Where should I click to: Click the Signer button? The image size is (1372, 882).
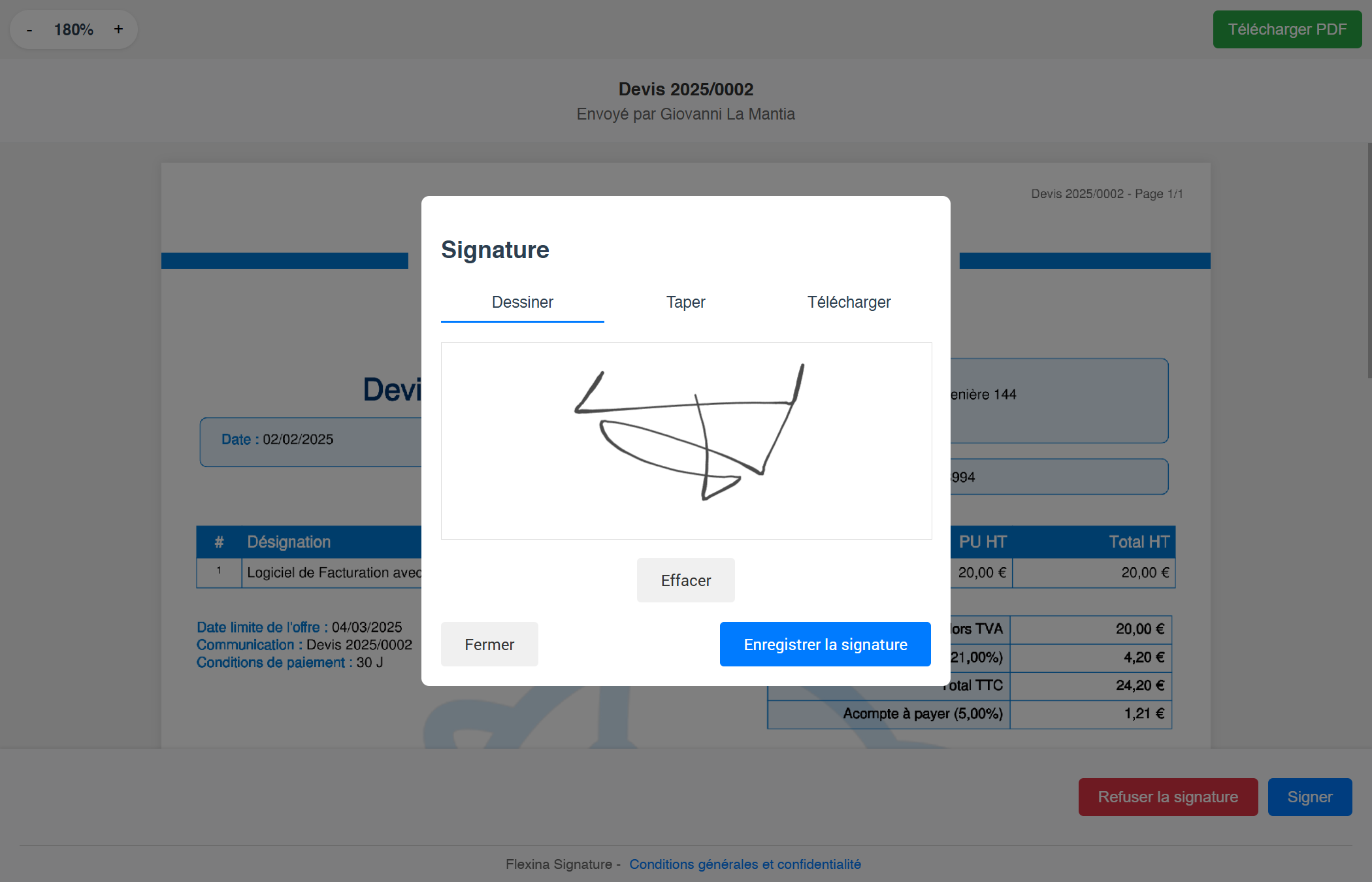[1310, 796]
